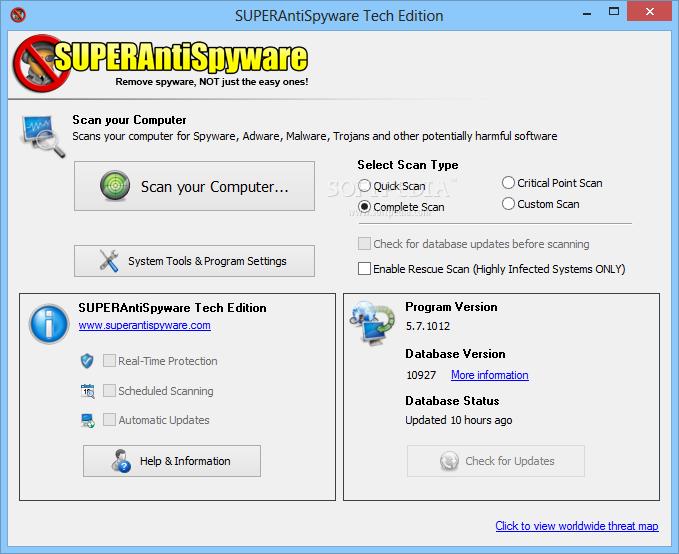Click the Real-Time Protection shield icon
679x554 pixels.
click(87, 360)
